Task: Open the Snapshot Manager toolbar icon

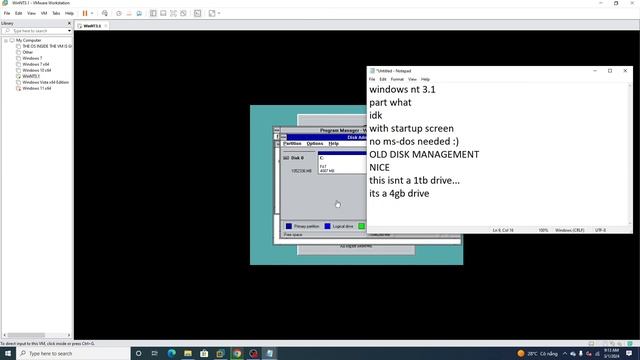Action: pos(139,13)
